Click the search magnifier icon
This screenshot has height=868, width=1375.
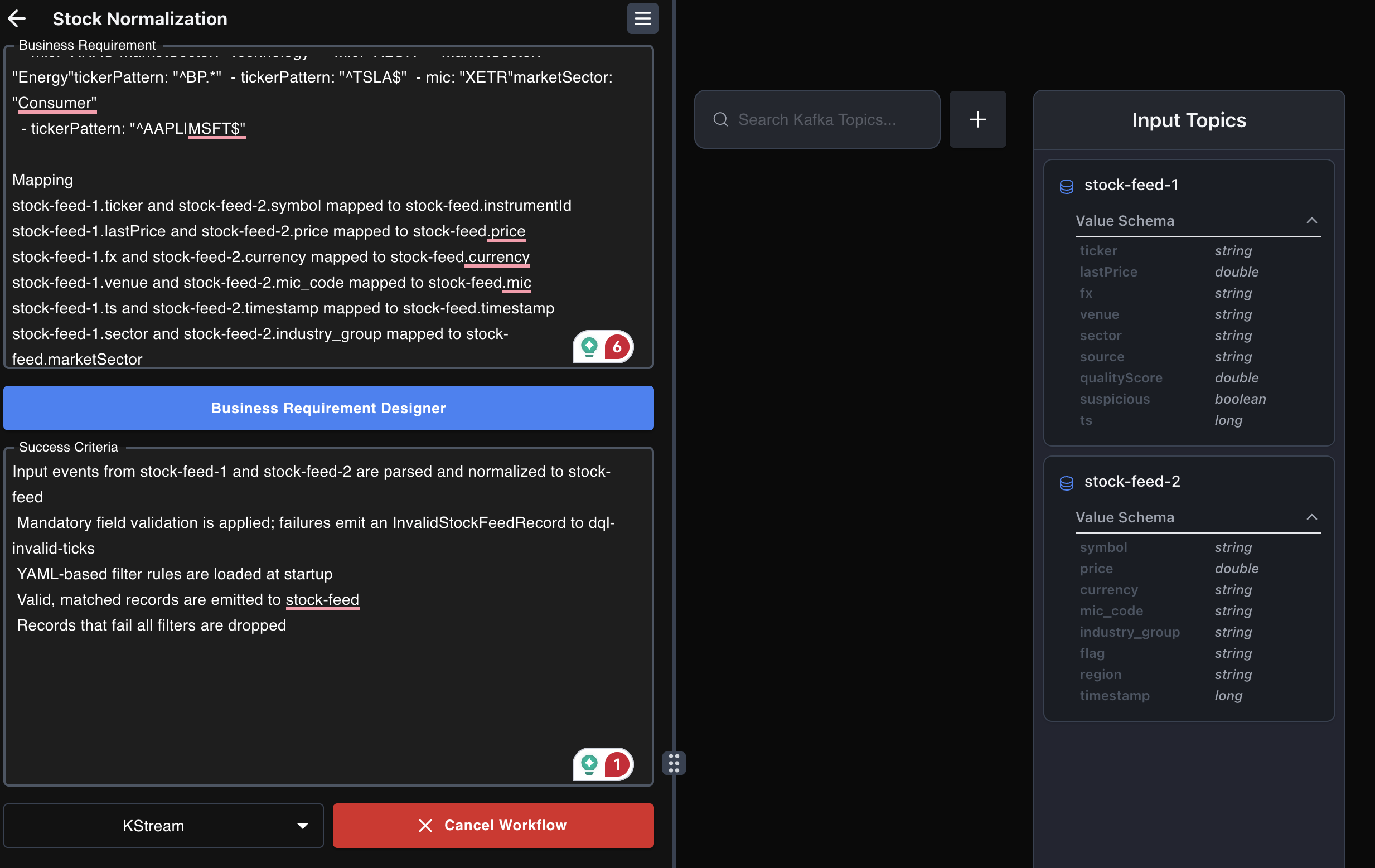[x=720, y=119]
